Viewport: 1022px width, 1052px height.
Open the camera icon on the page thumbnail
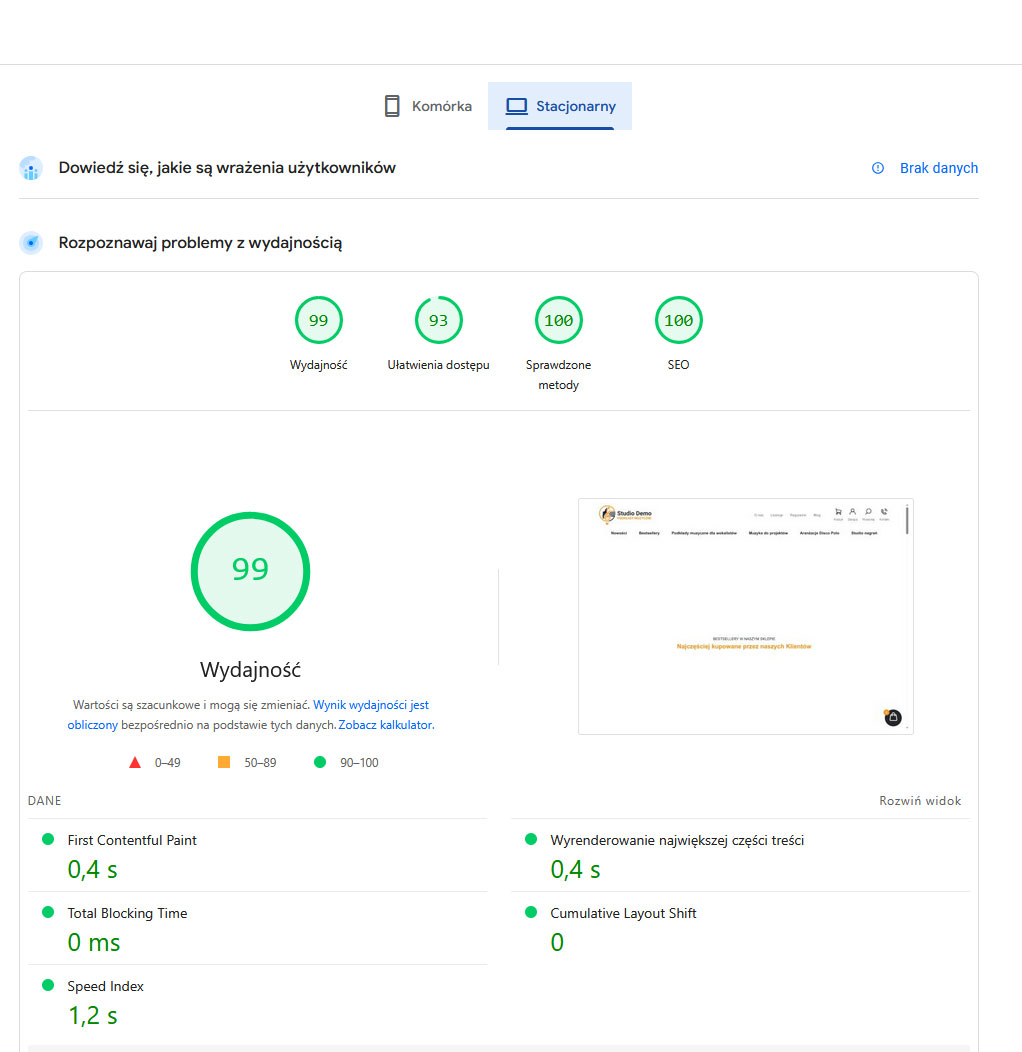(893, 717)
